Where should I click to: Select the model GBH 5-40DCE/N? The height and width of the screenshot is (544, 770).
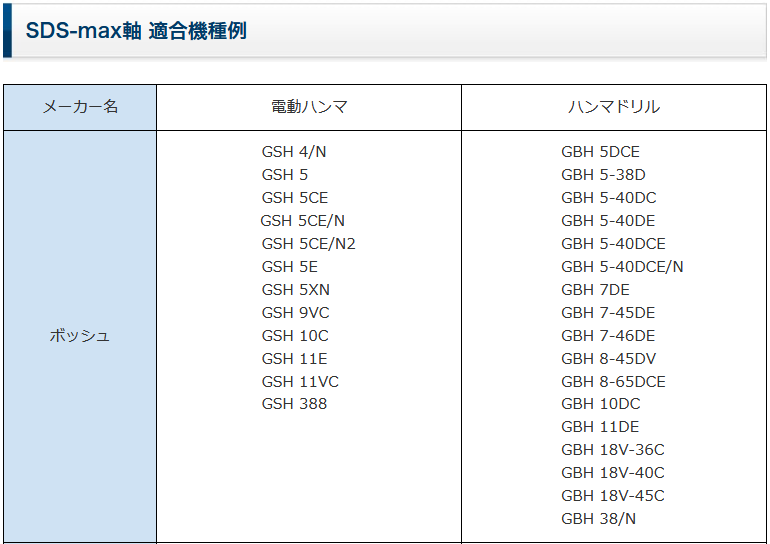pyautogui.click(x=622, y=267)
